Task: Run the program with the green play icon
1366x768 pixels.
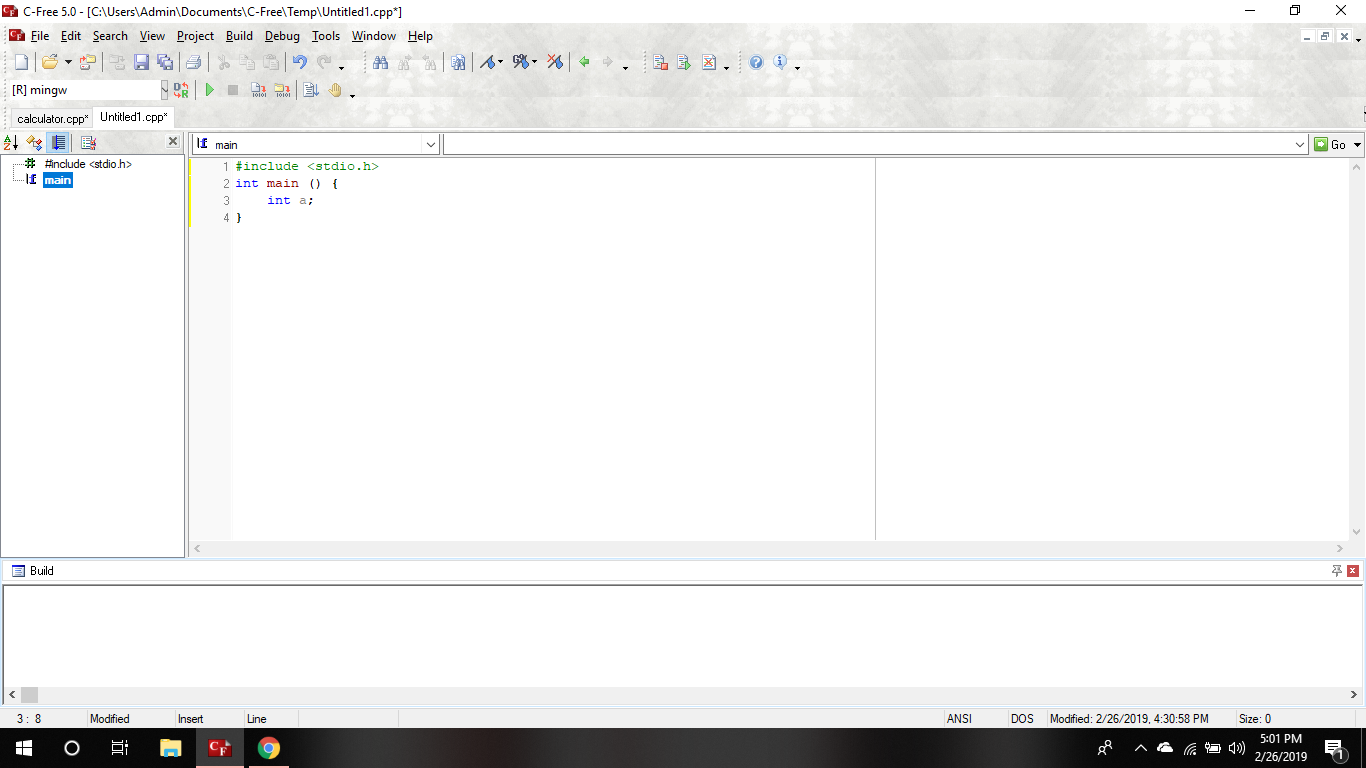Action: pyautogui.click(x=209, y=89)
